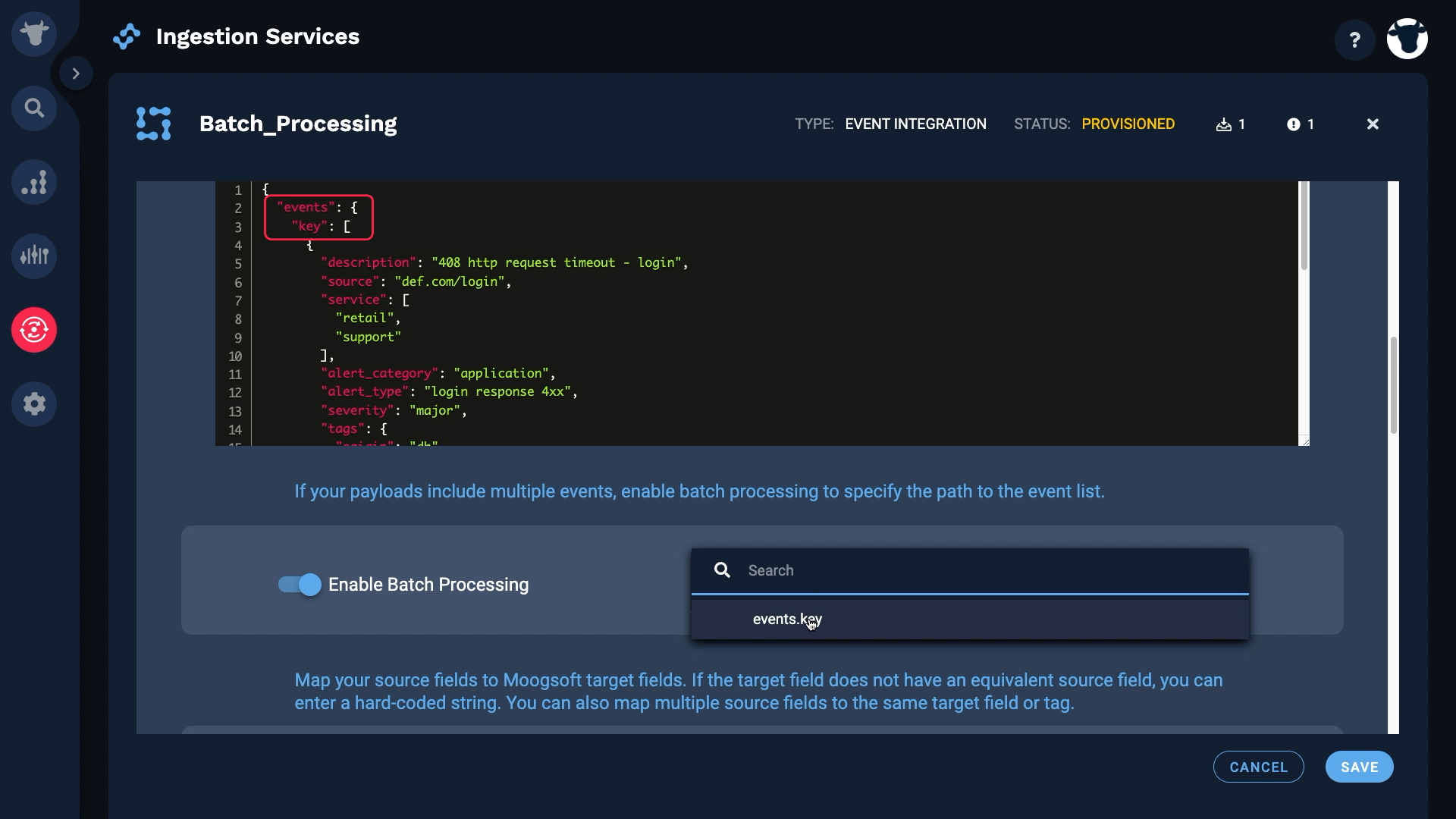1456x819 pixels.
Task: Click the TYPE: label in the header
Action: (814, 124)
